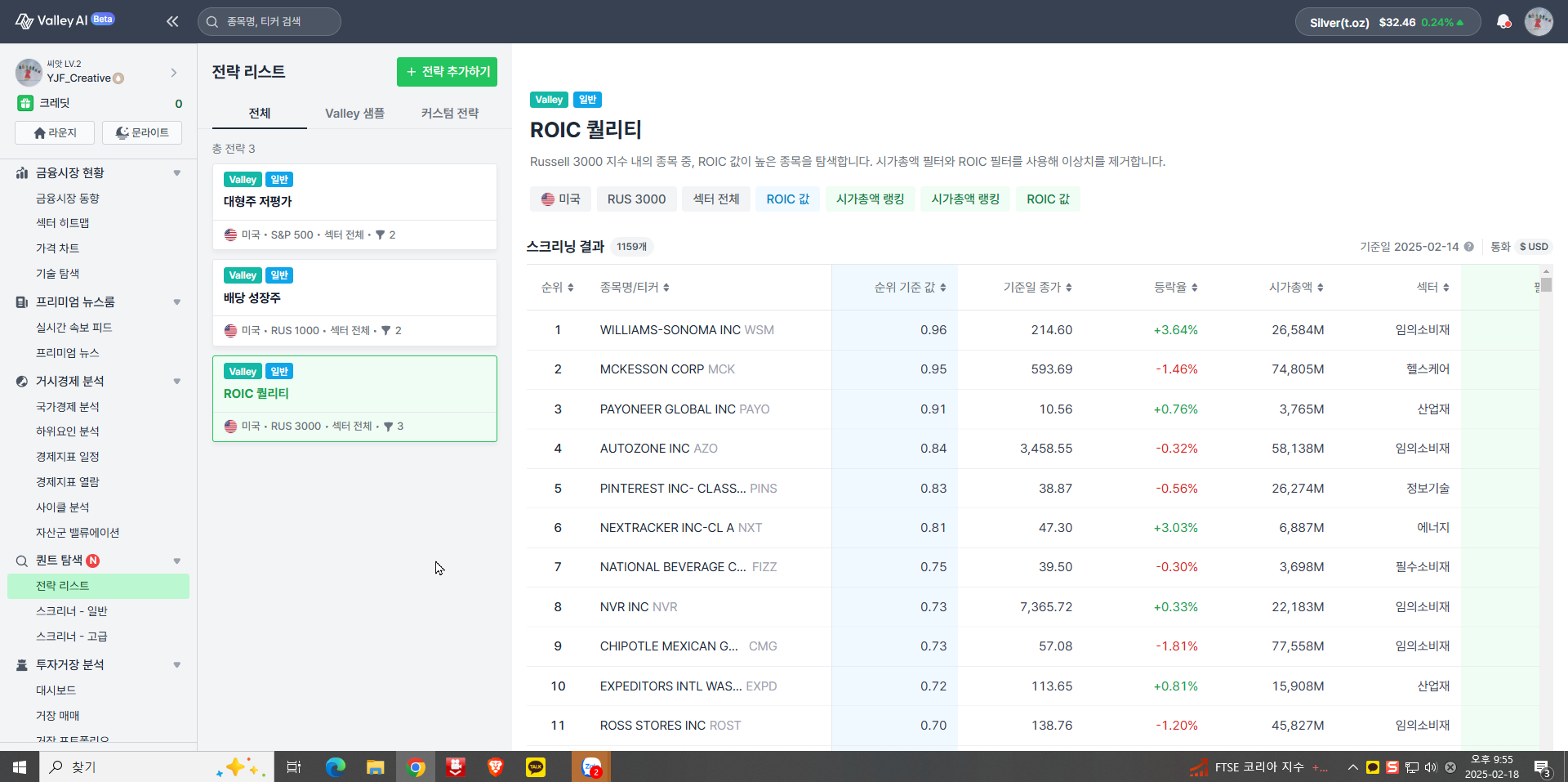Click the 금융시장 현황 chart icon
Screen dimensions: 1568x782
click(x=22, y=173)
